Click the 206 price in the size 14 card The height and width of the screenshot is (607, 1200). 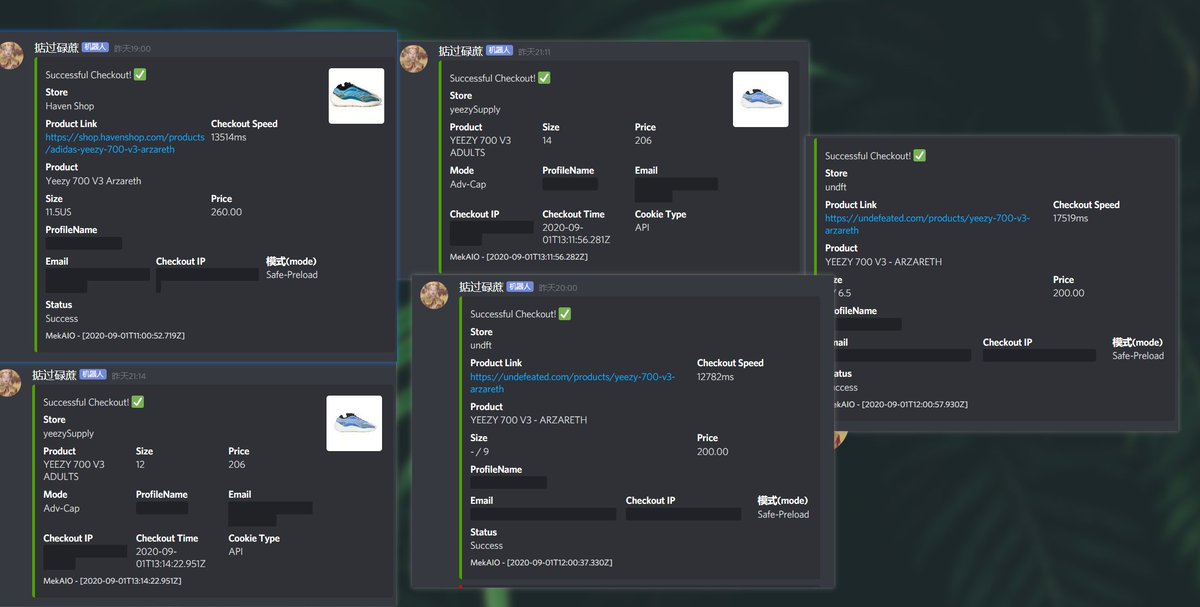coord(643,141)
